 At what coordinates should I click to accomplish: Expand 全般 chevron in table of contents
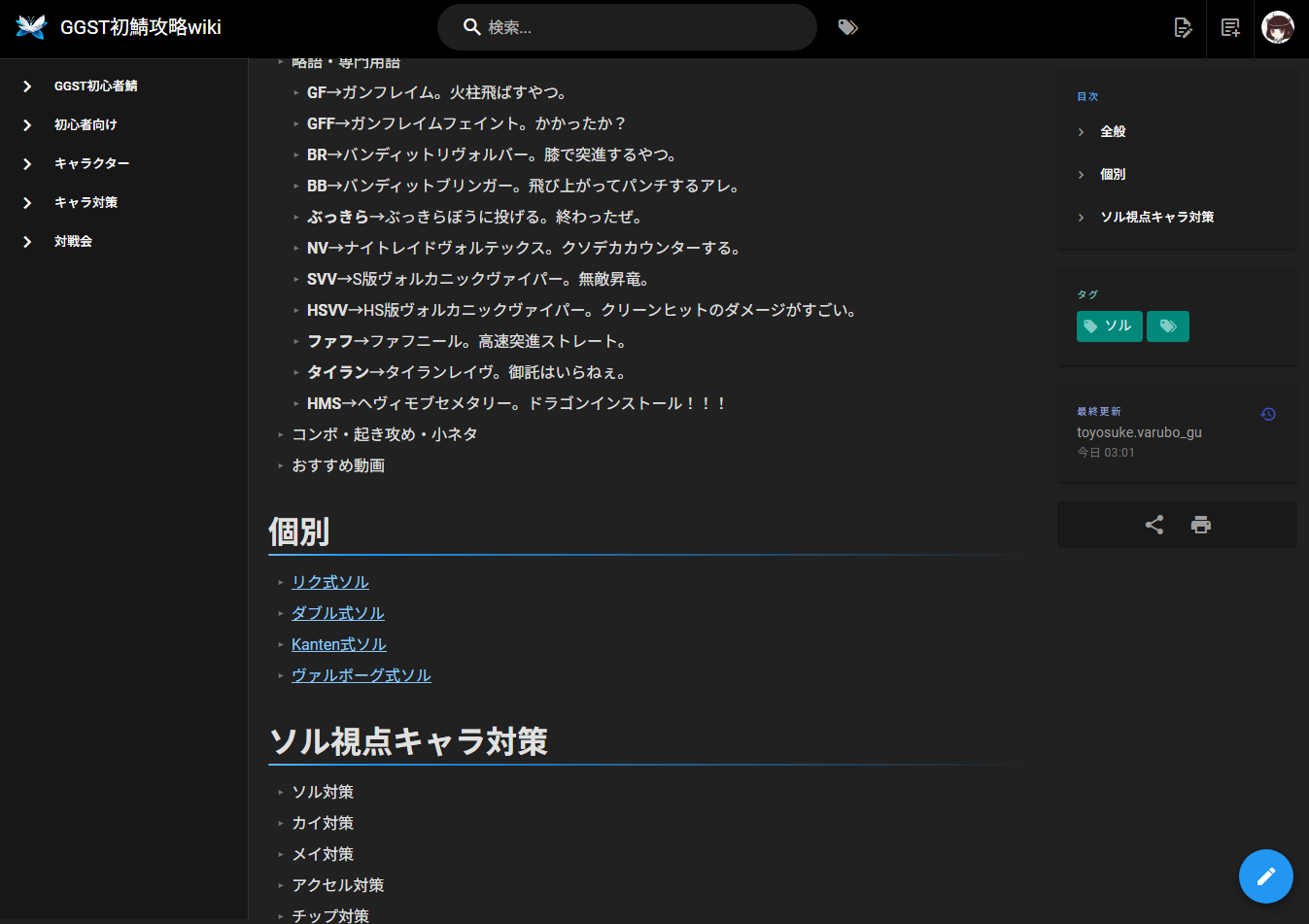point(1081,132)
